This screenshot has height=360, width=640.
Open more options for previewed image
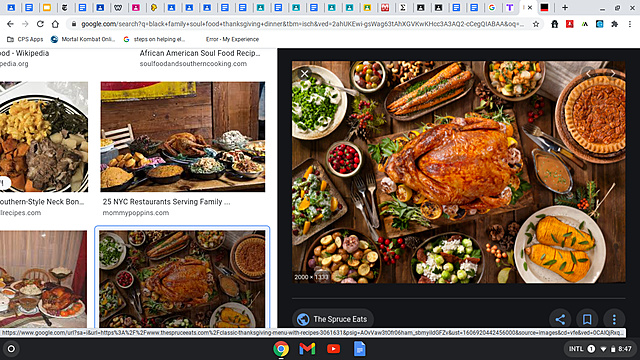[614, 319]
